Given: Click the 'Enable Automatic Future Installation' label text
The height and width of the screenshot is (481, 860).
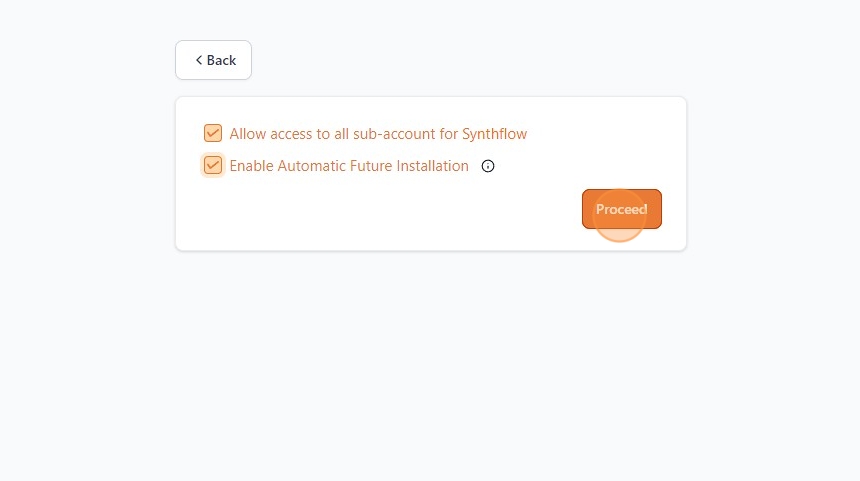Looking at the screenshot, I should (349, 166).
